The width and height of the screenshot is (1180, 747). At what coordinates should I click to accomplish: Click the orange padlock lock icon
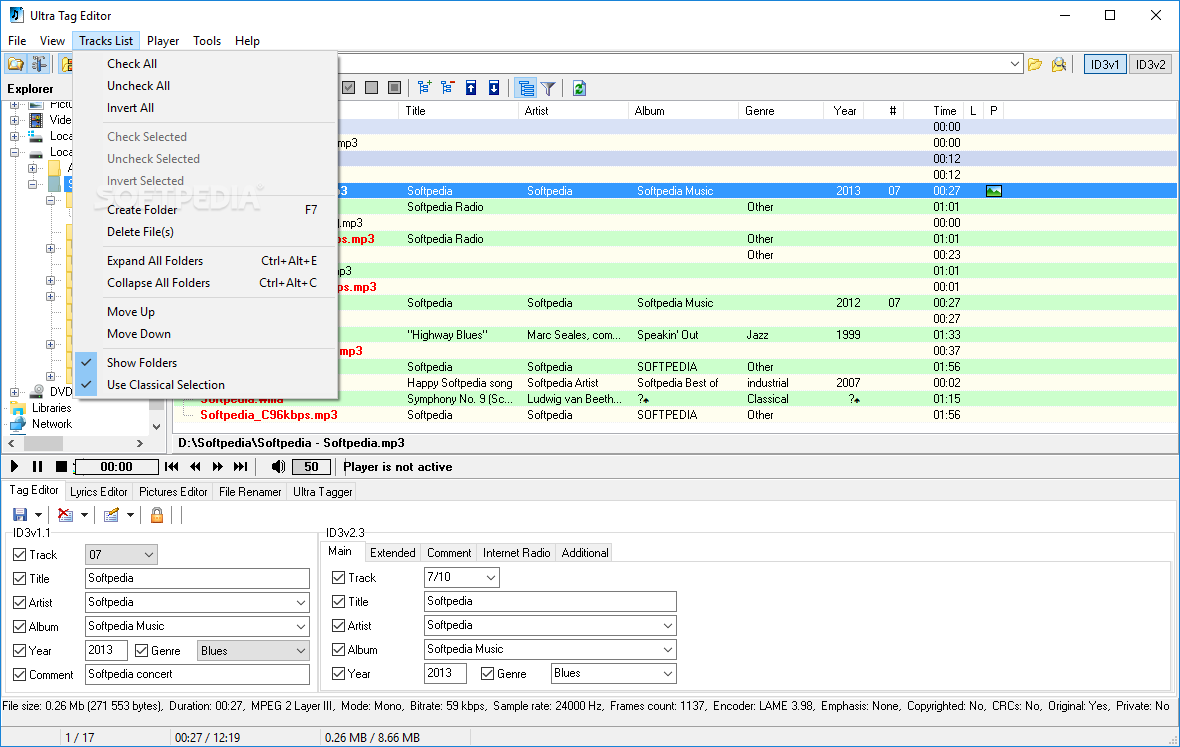pos(157,515)
